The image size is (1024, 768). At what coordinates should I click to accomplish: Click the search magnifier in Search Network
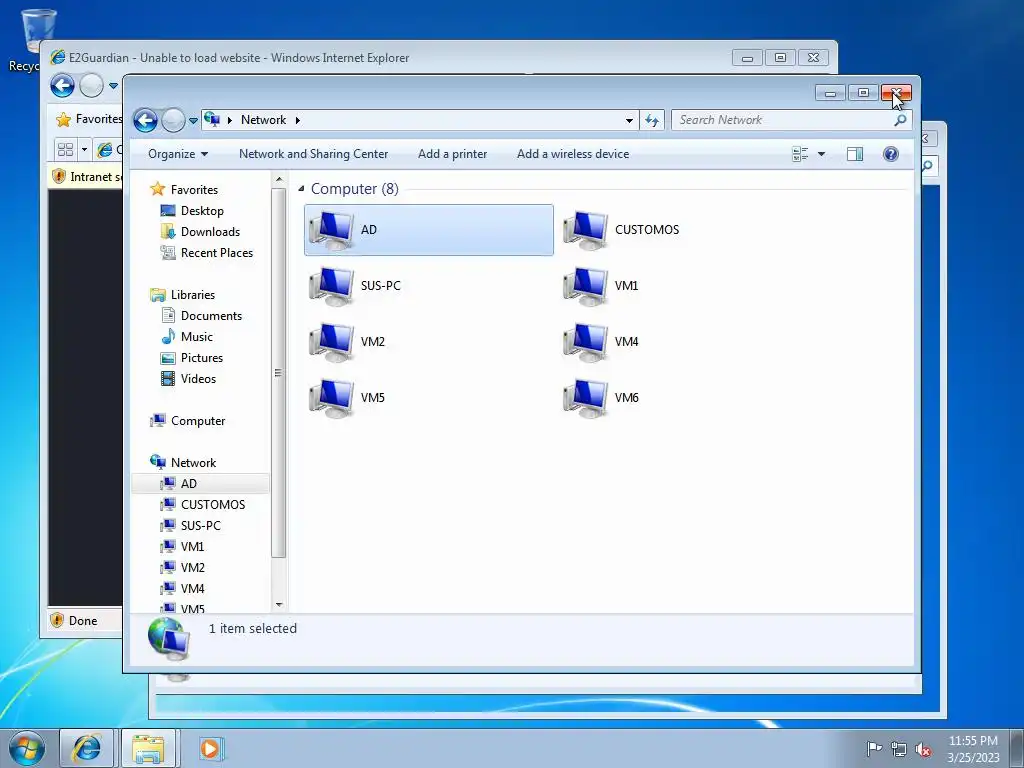click(x=900, y=120)
